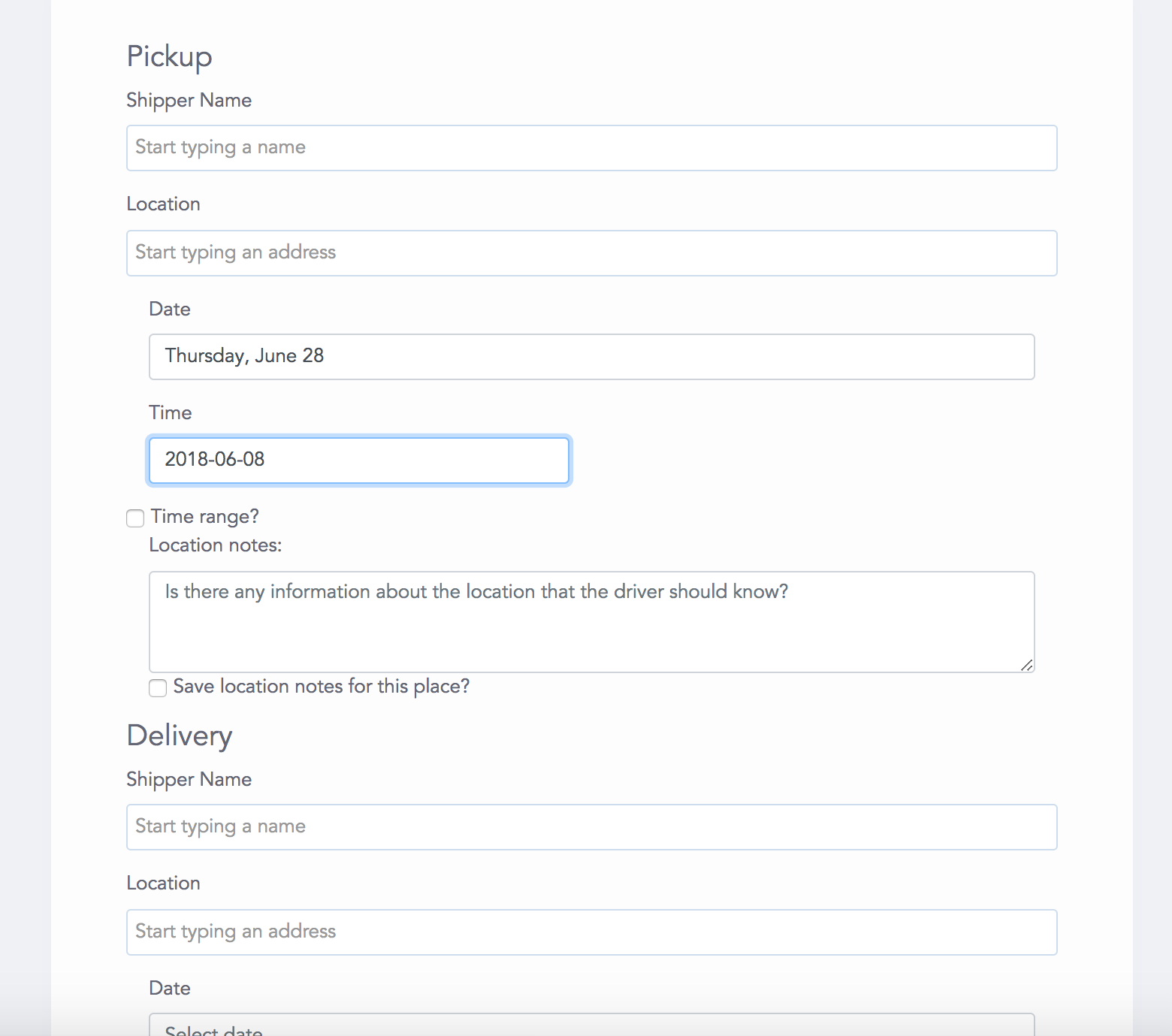Open the Pickup date picker showing Thursday, June 28
The height and width of the screenshot is (1036, 1172).
pyautogui.click(x=591, y=357)
